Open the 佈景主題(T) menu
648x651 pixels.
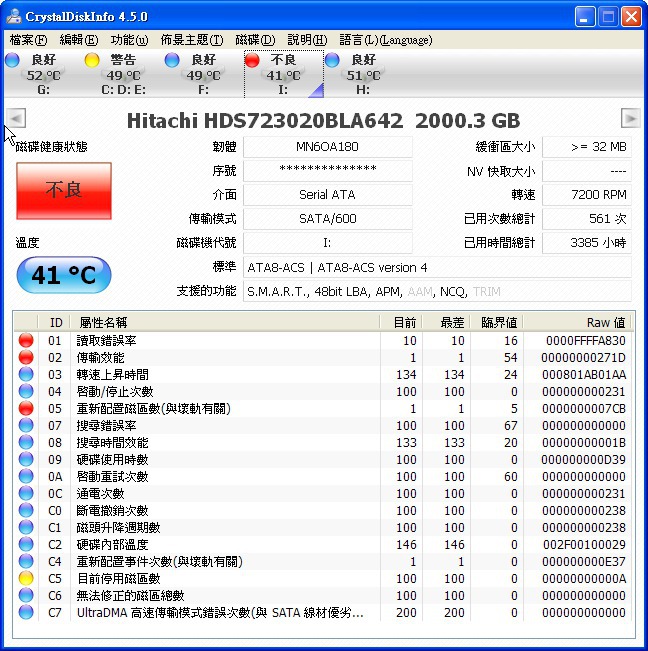click(x=191, y=40)
